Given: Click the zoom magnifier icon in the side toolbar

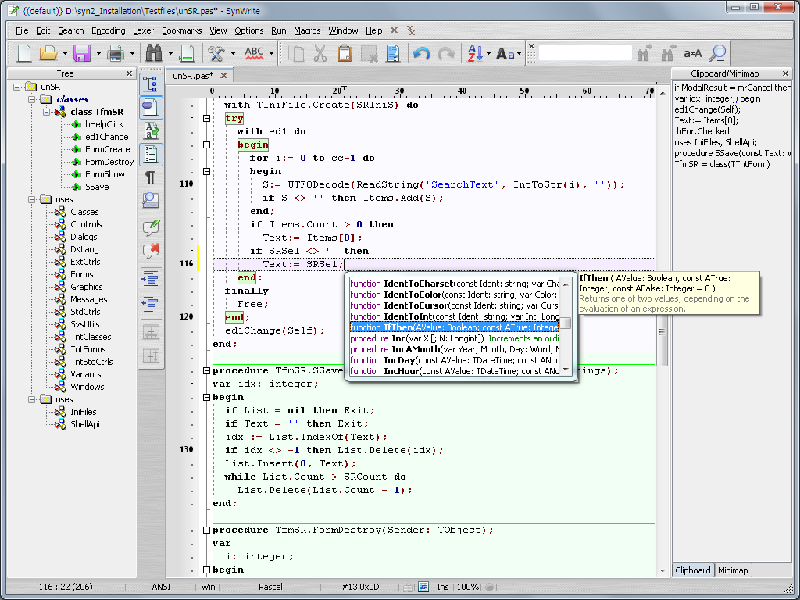Looking at the screenshot, I should click(x=151, y=201).
